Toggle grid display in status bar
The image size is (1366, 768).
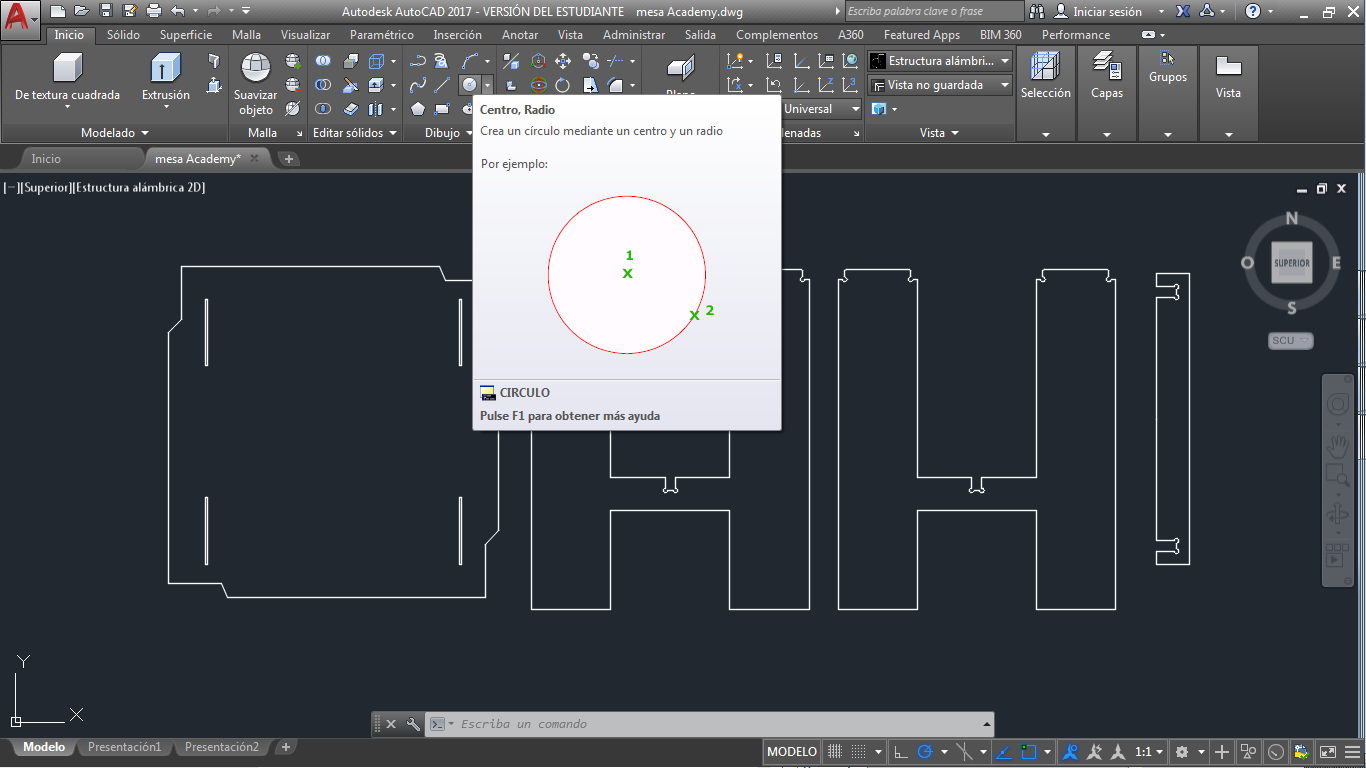(x=836, y=752)
